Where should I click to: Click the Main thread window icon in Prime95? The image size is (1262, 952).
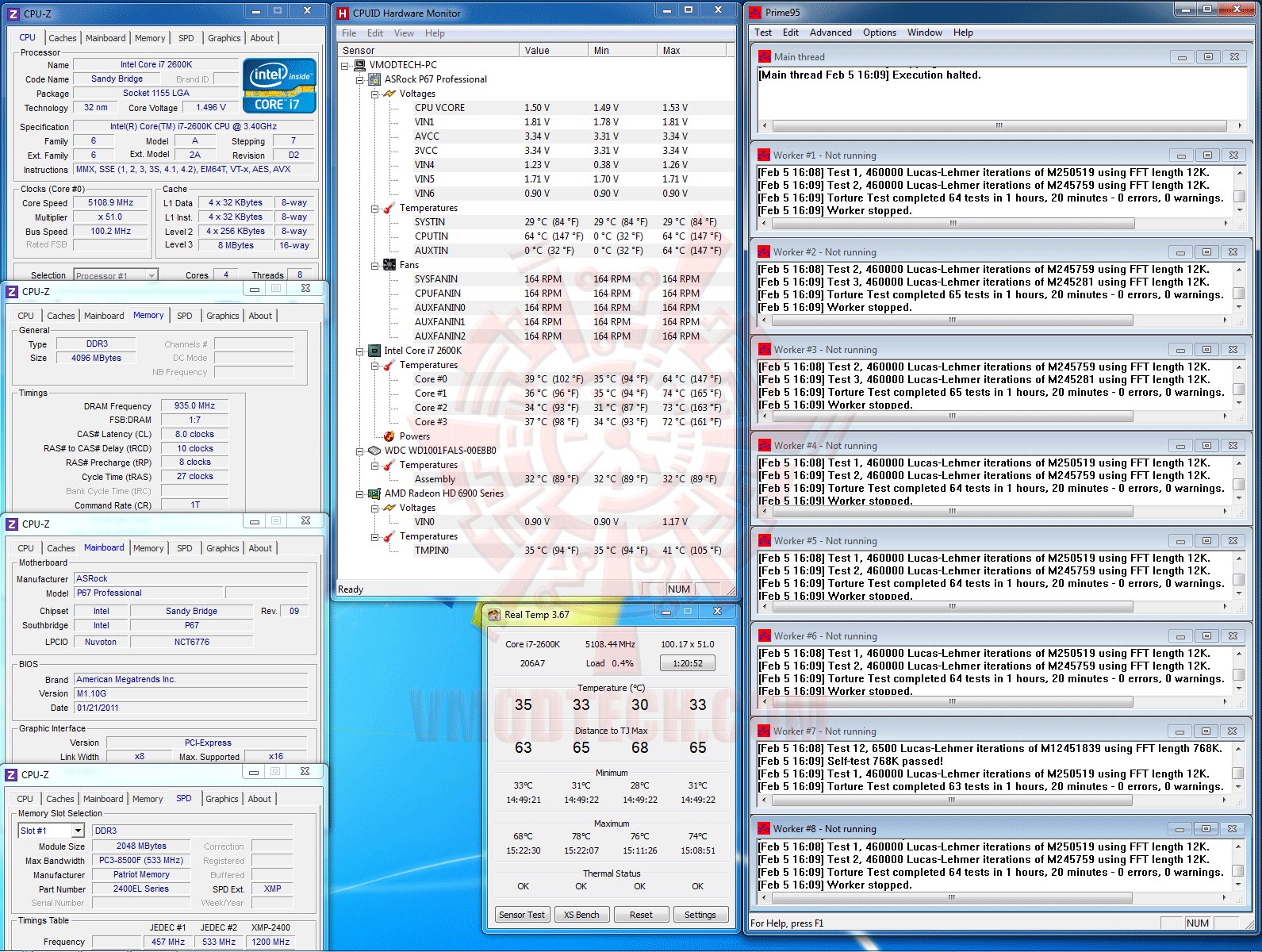pyautogui.click(x=765, y=57)
